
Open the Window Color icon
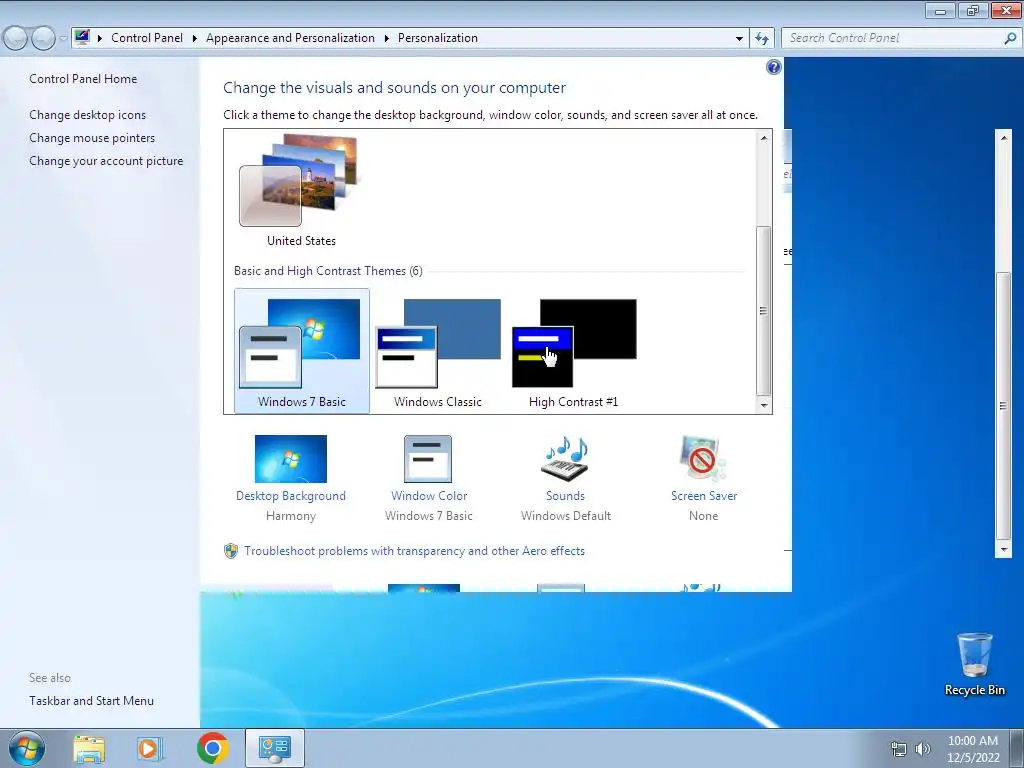(x=428, y=459)
